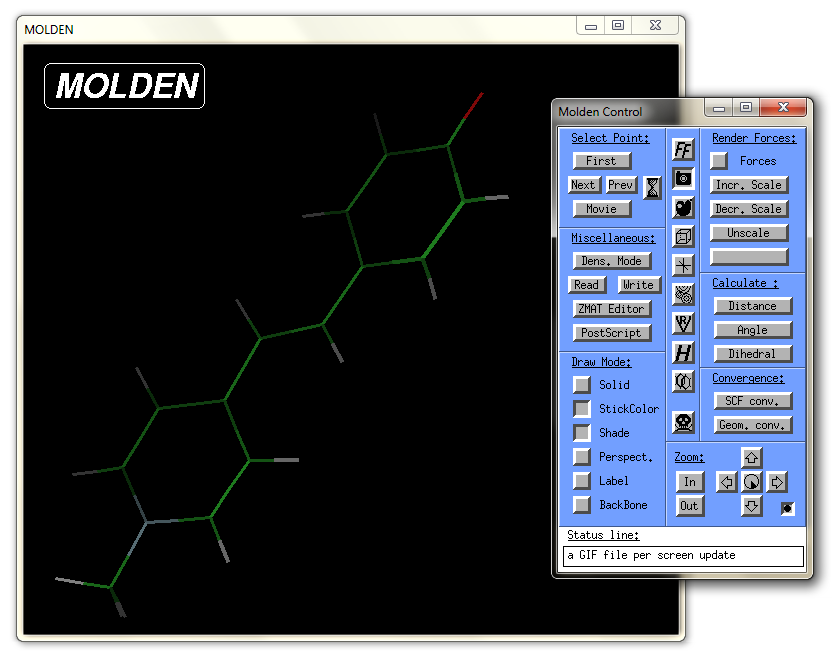This screenshot has width=834, height=658.
Task: Click the camera snapshot icon
Action: pos(683,178)
